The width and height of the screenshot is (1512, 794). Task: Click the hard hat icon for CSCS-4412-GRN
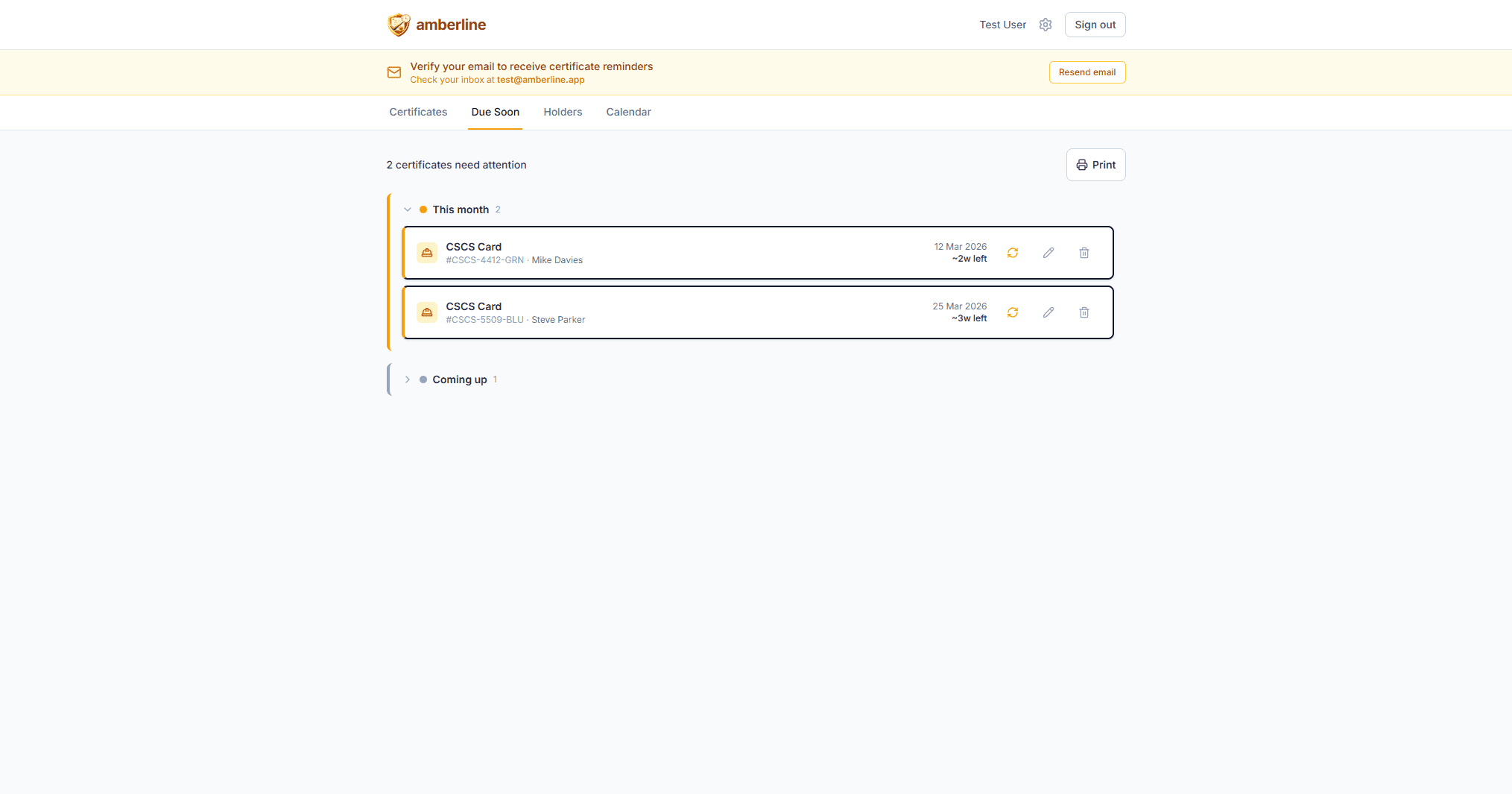427,253
